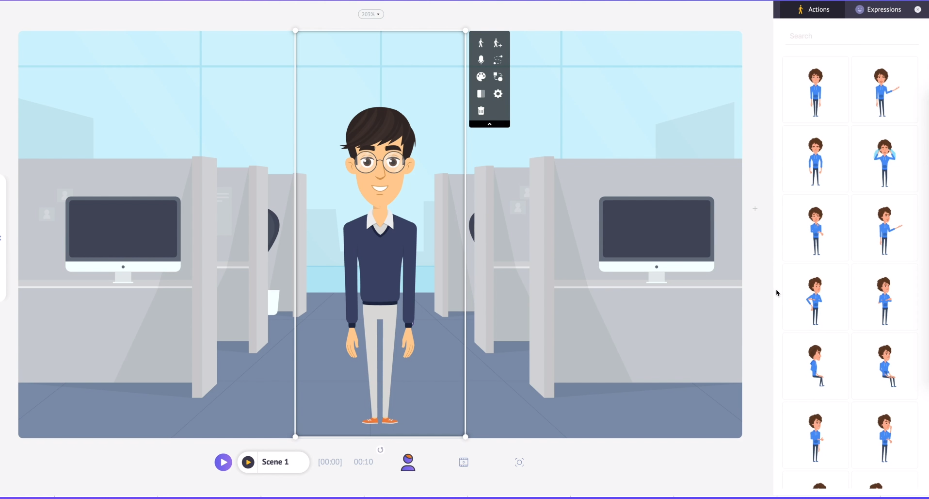Click the add action plus icon

coord(498,43)
